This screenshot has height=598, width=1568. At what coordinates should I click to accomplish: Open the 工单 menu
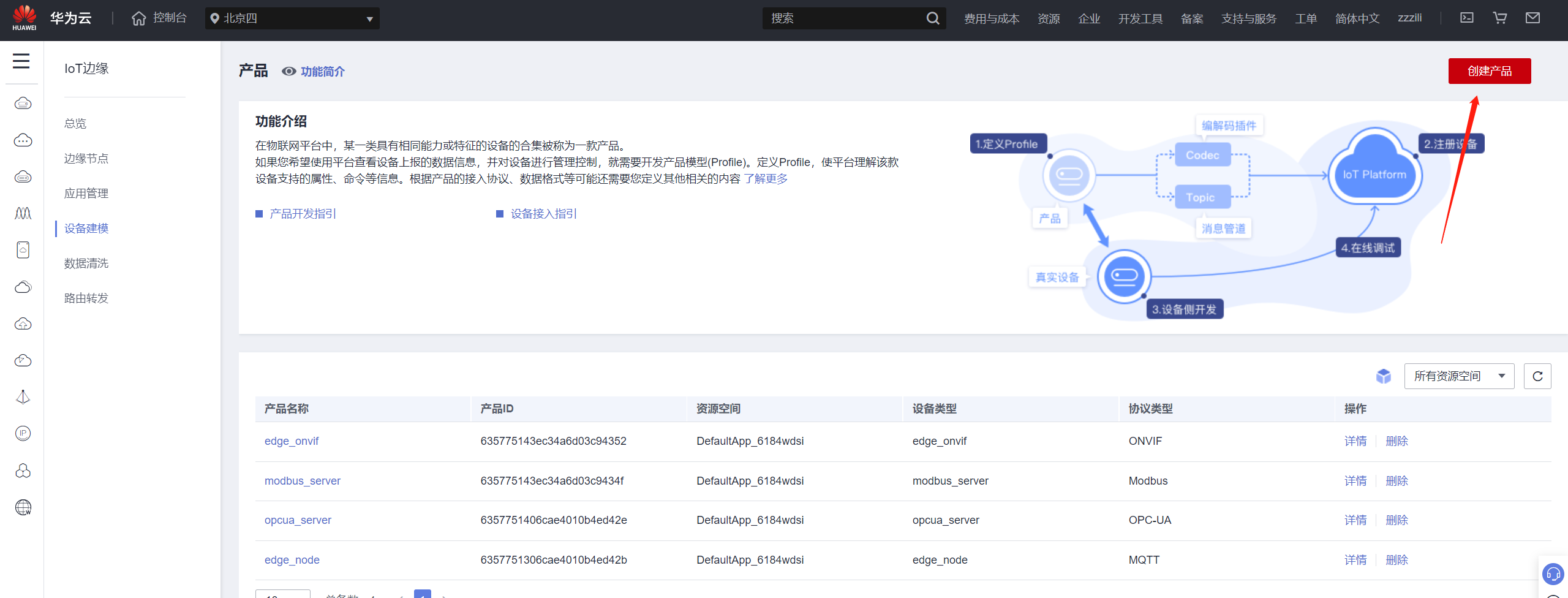tap(1306, 18)
